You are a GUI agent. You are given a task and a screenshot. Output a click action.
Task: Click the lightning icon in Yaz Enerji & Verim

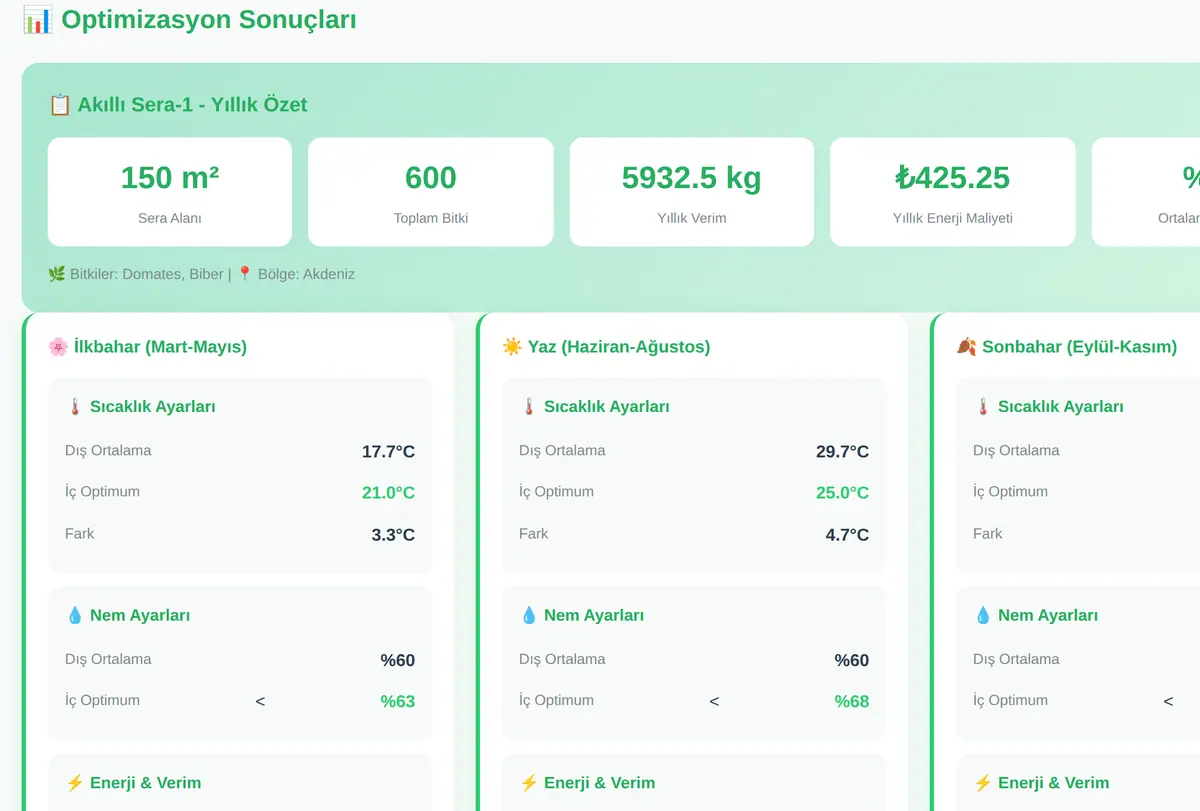point(529,783)
